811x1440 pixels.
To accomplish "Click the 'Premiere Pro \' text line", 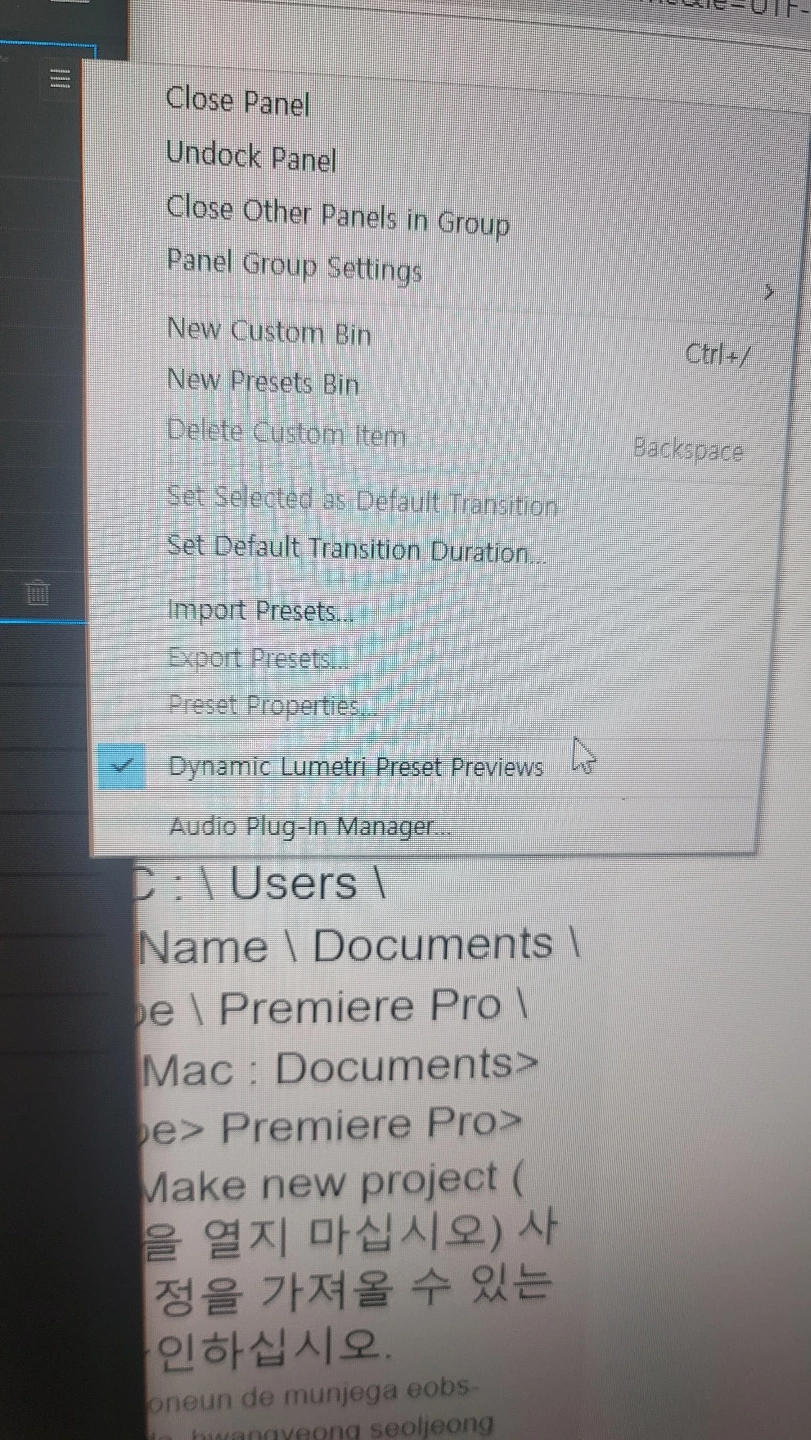I will tap(373, 1007).
